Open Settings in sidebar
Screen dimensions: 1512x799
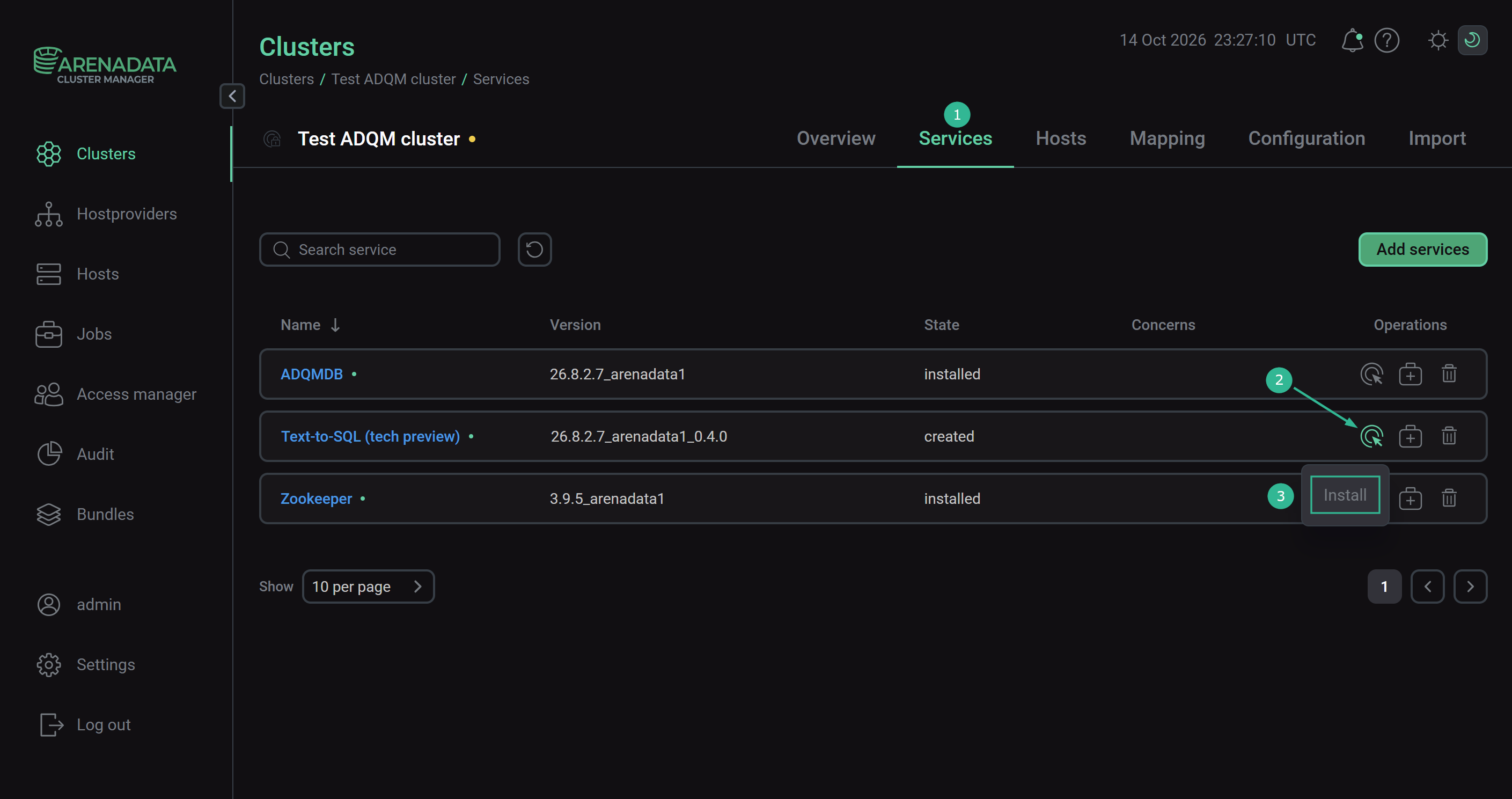(x=85, y=664)
